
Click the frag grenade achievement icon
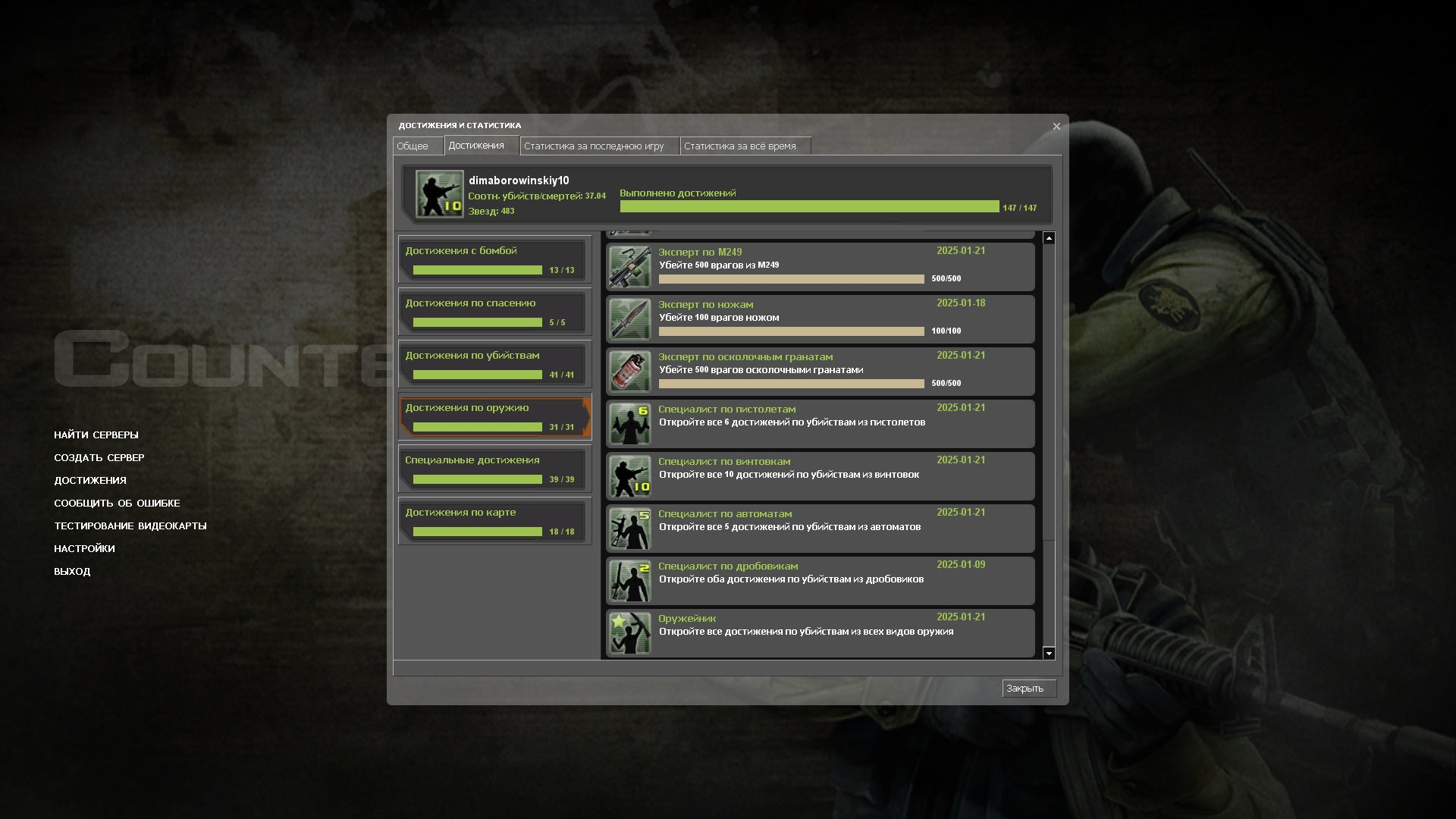[629, 372]
